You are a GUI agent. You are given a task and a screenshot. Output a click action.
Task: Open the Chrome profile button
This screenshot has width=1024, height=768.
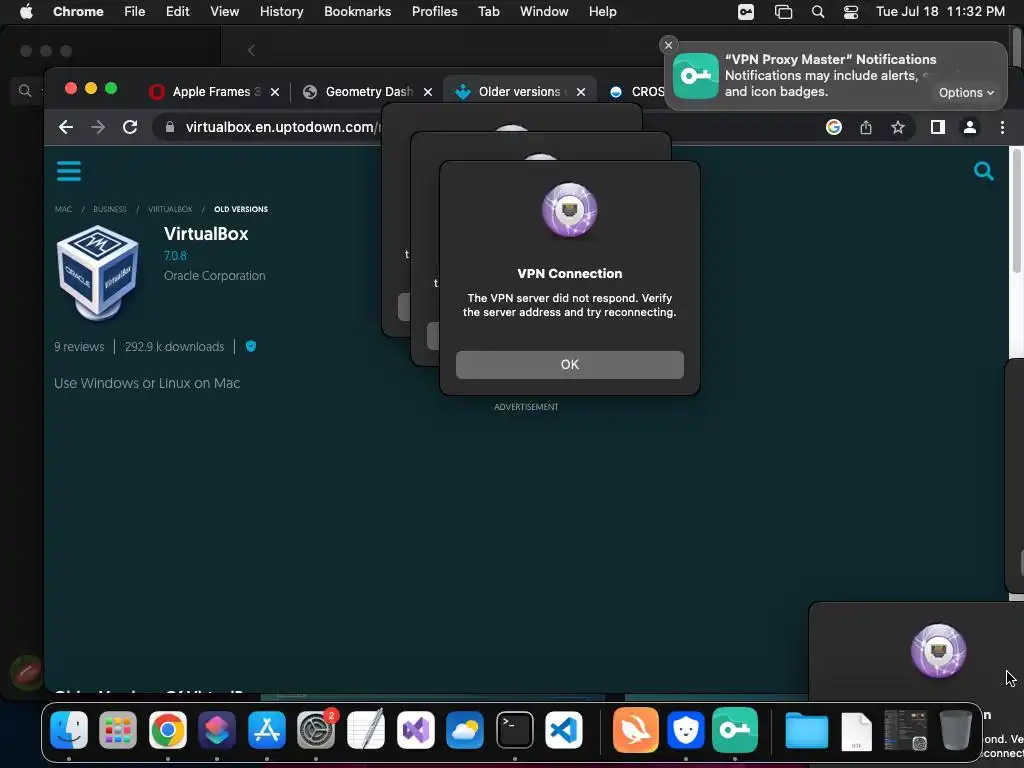pos(970,127)
